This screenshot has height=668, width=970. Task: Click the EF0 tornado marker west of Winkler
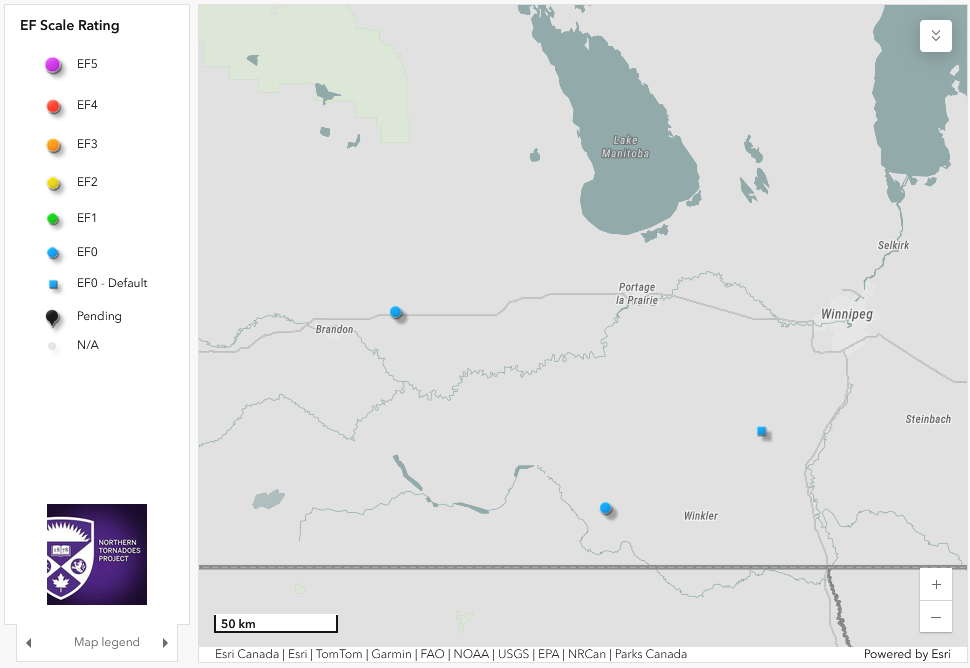606,508
